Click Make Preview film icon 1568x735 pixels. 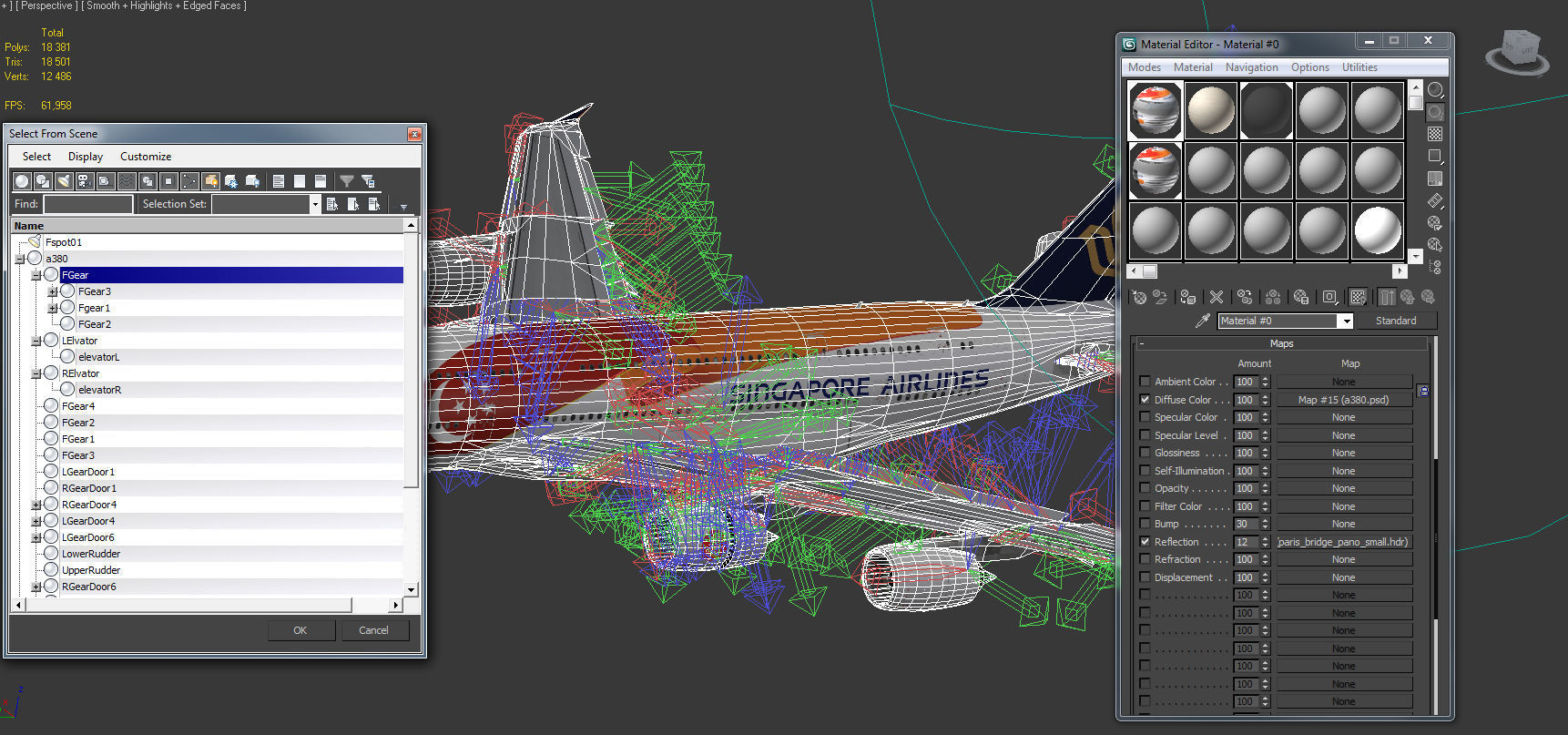[x=1435, y=200]
